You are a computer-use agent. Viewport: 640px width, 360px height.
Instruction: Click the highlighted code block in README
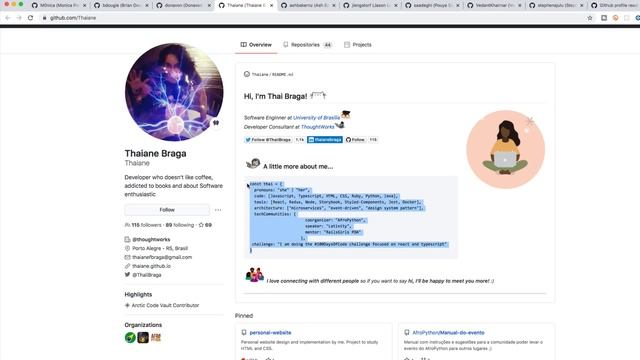[351, 218]
